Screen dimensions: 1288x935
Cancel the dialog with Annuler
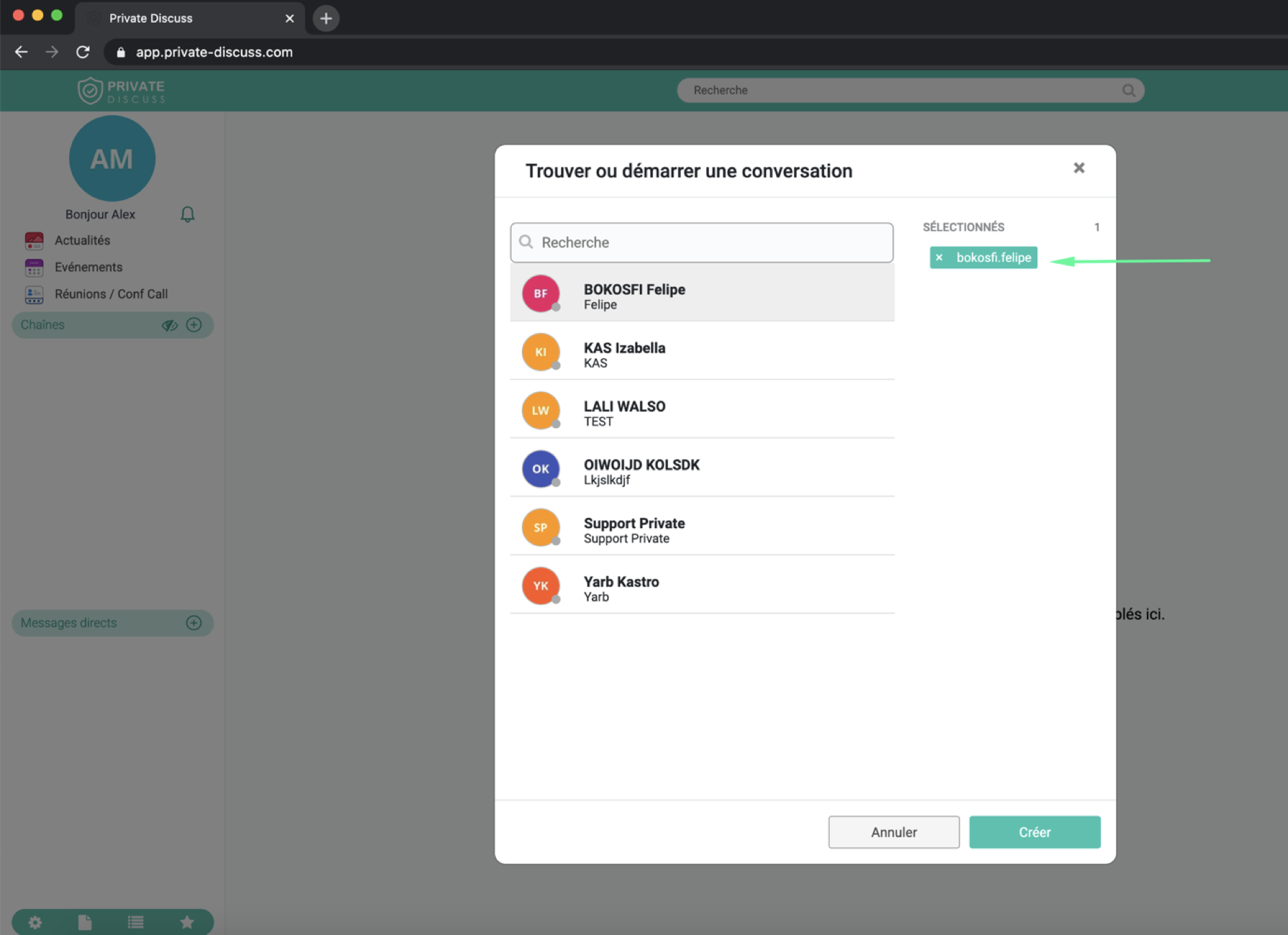coord(893,832)
